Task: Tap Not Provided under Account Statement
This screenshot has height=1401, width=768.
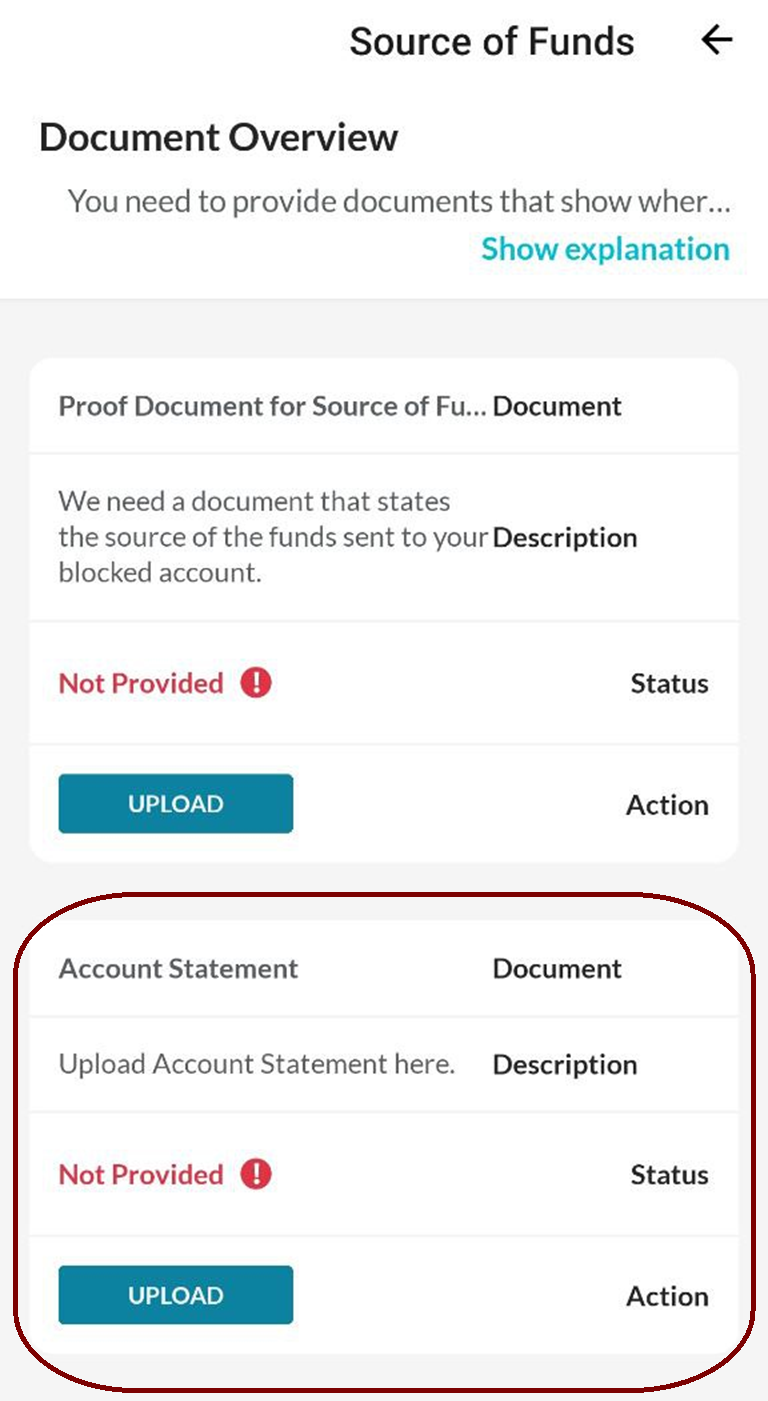Action: click(141, 1174)
